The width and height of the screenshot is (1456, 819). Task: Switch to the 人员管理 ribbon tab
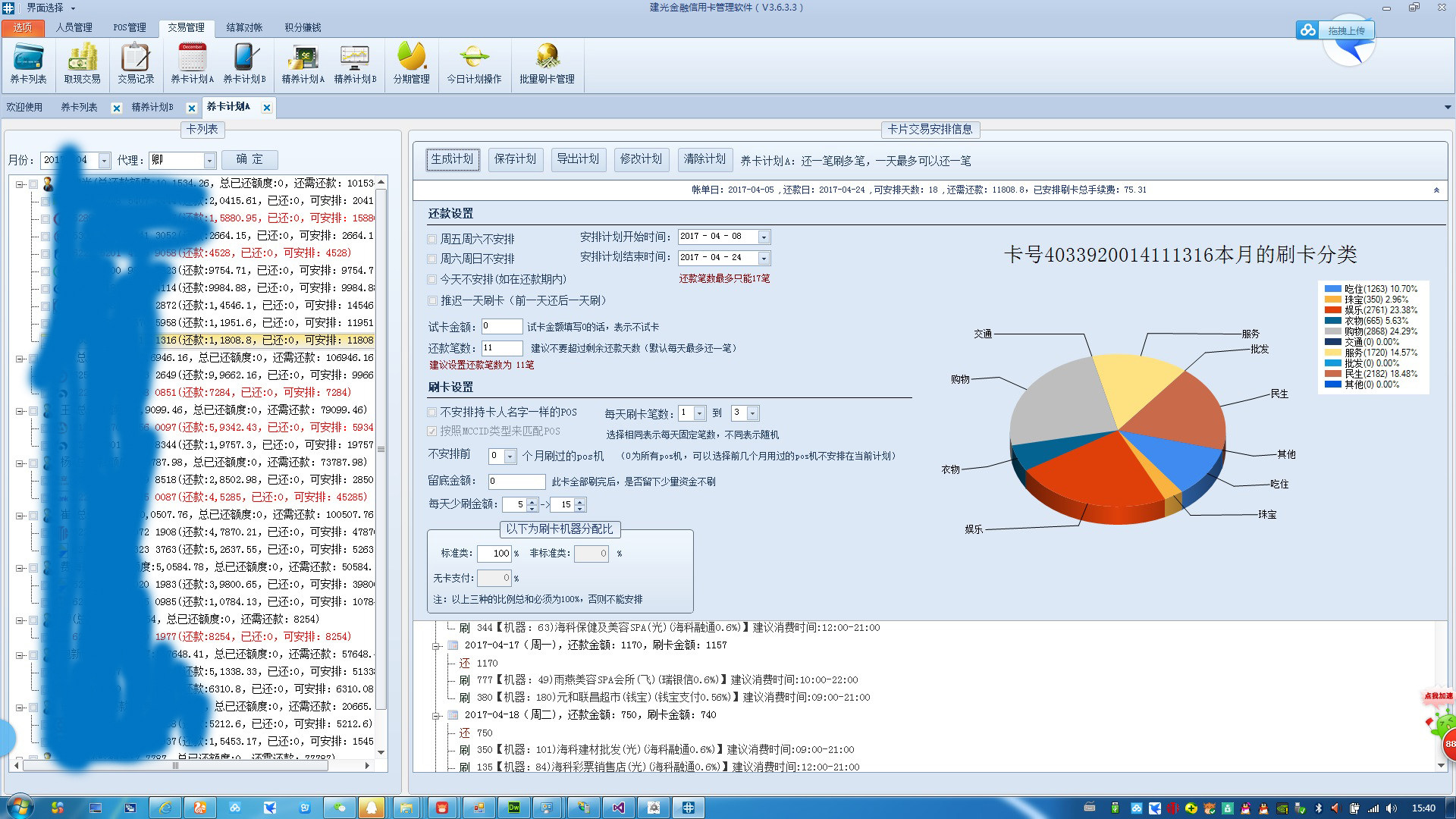tap(74, 28)
